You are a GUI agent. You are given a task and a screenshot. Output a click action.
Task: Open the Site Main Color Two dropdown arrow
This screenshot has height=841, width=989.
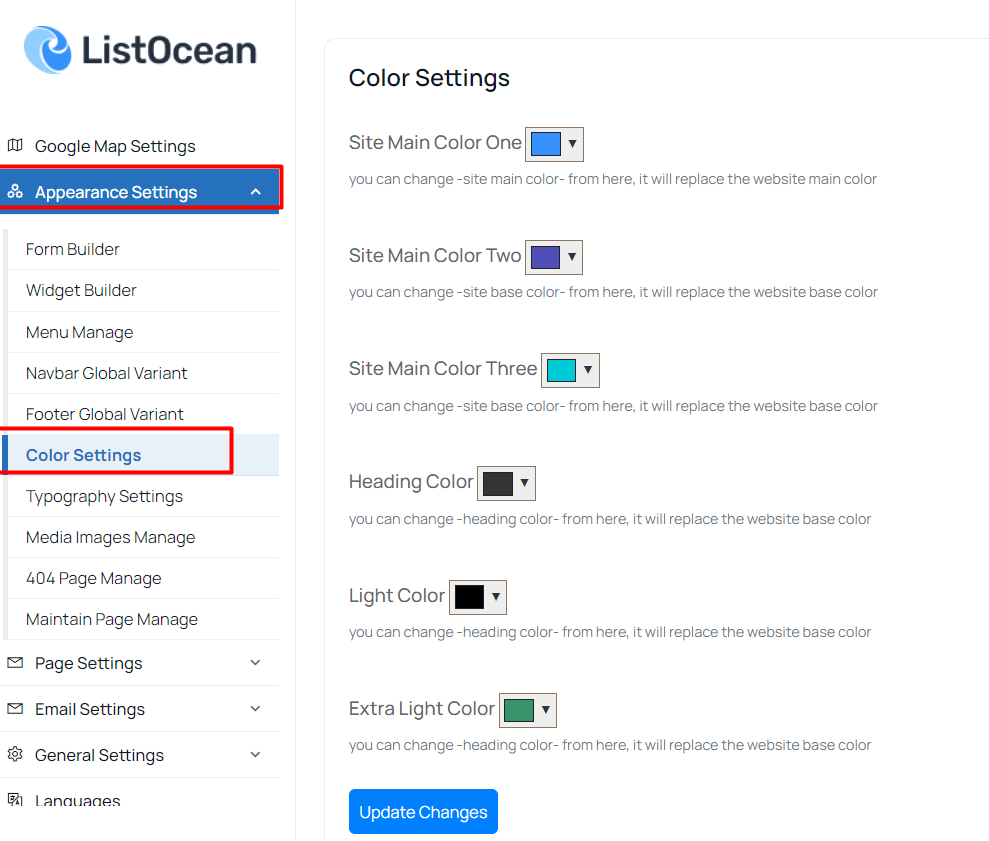pyautogui.click(x=572, y=257)
